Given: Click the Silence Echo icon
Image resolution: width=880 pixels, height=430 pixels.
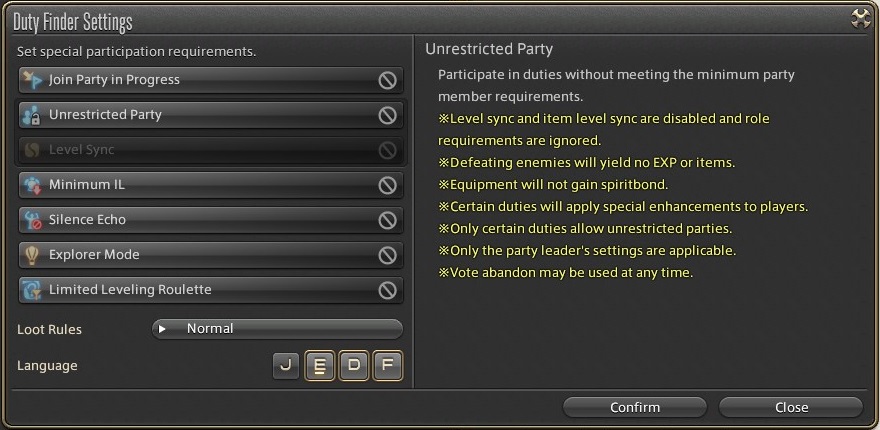Looking at the screenshot, I should pyautogui.click(x=32, y=220).
